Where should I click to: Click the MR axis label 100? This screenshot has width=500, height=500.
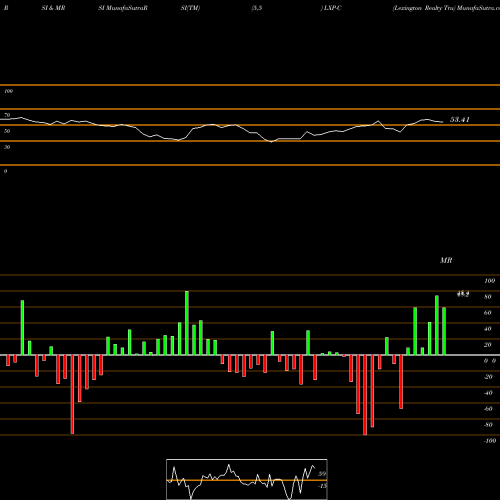click(x=490, y=281)
